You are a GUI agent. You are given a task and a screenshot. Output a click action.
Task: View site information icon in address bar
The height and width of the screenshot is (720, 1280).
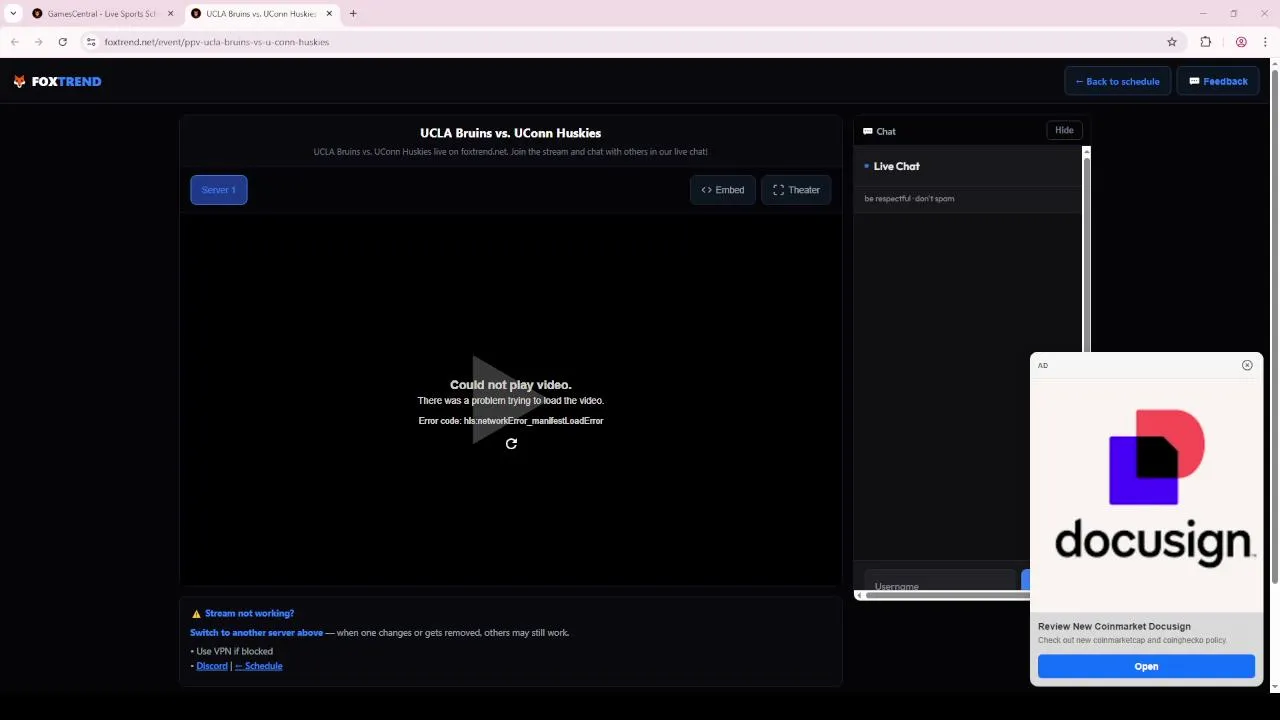(90, 42)
